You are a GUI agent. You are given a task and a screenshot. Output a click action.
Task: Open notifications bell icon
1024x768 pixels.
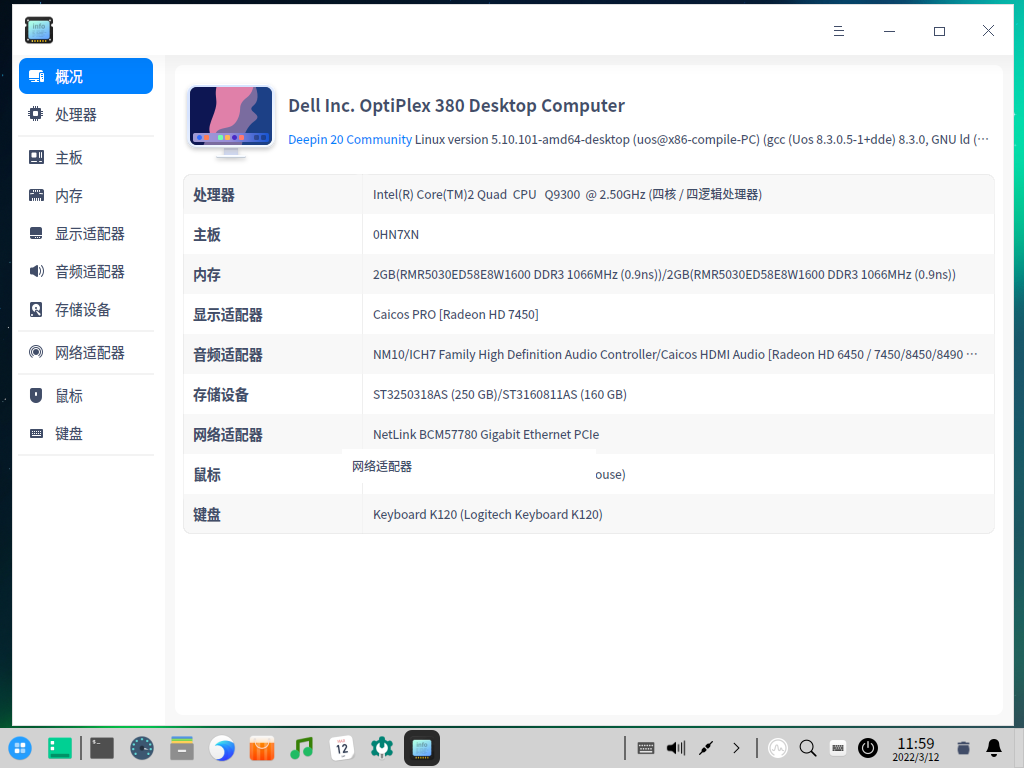[x=994, y=748]
